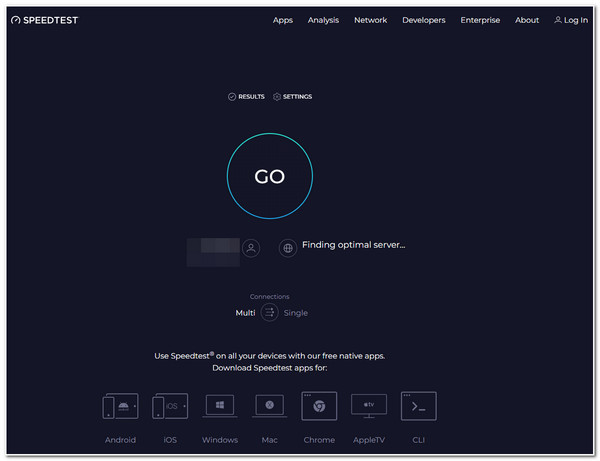This screenshot has height=461, width=600.
Task: Click the 'Connections' label
Action: pos(269,296)
